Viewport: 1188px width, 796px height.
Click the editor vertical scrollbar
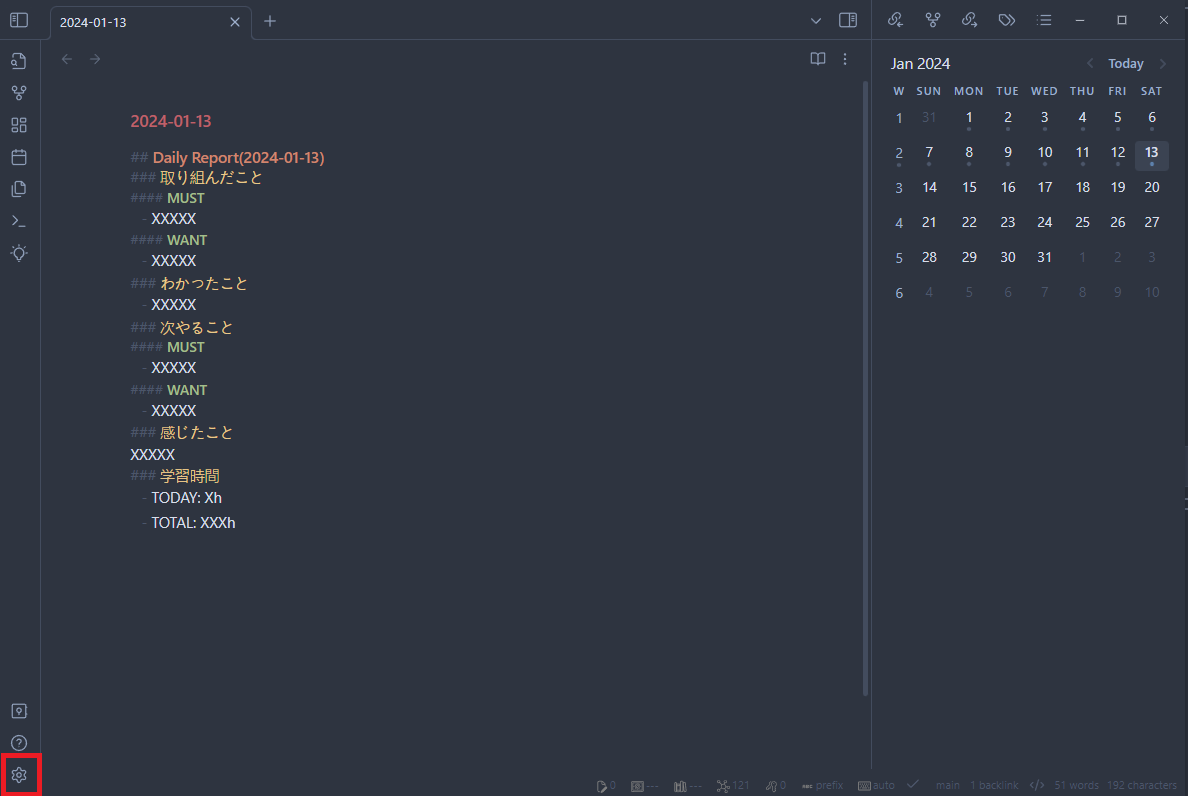coord(865,389)
